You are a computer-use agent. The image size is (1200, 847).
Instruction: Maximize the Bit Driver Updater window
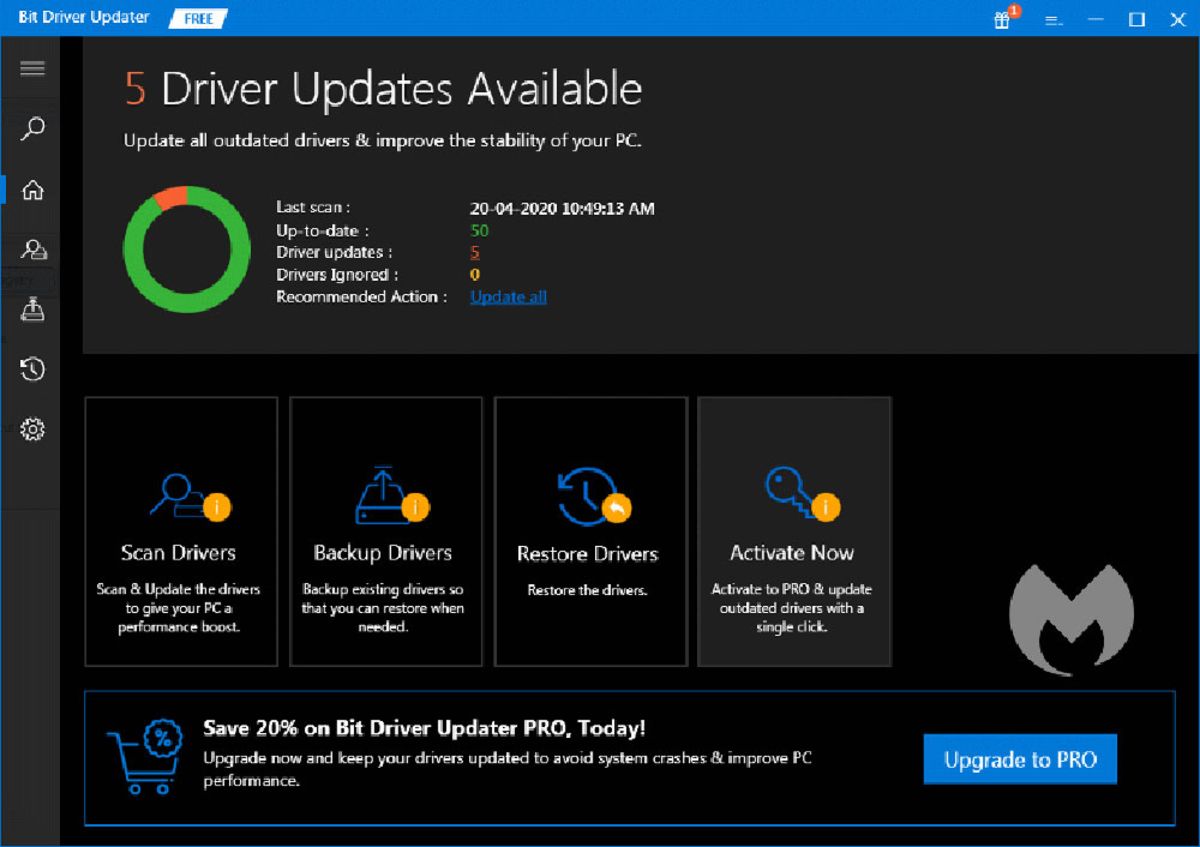click(1137, 20)
